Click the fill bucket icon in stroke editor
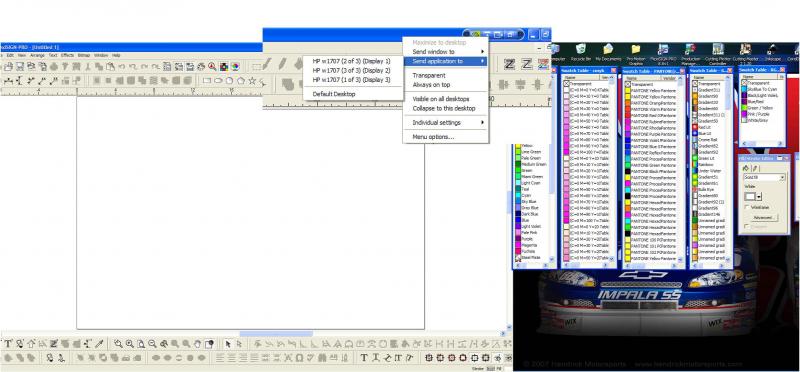800x372 pixels. click(745, 168)
